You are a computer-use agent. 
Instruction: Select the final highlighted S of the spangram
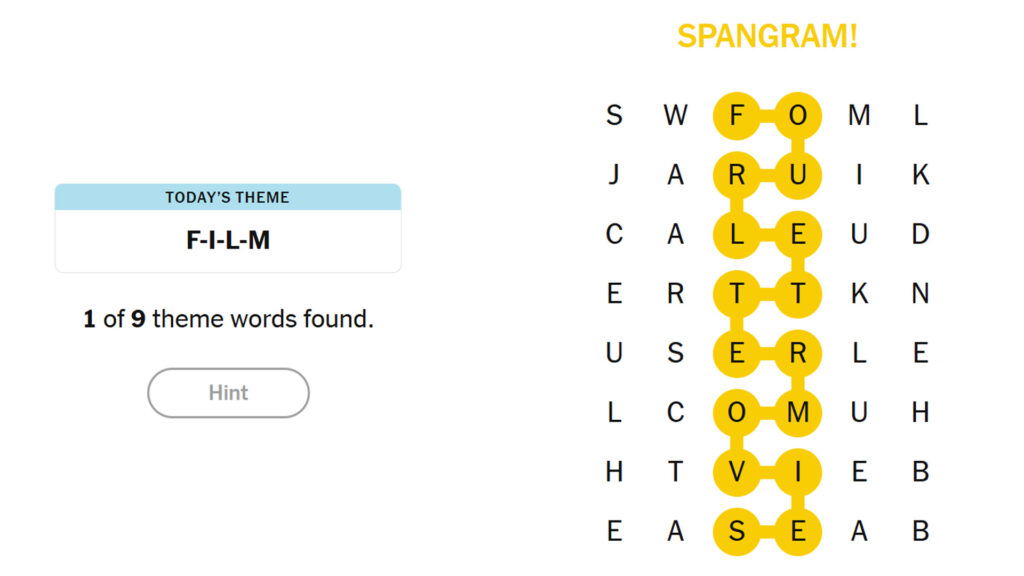click(737, 530)
